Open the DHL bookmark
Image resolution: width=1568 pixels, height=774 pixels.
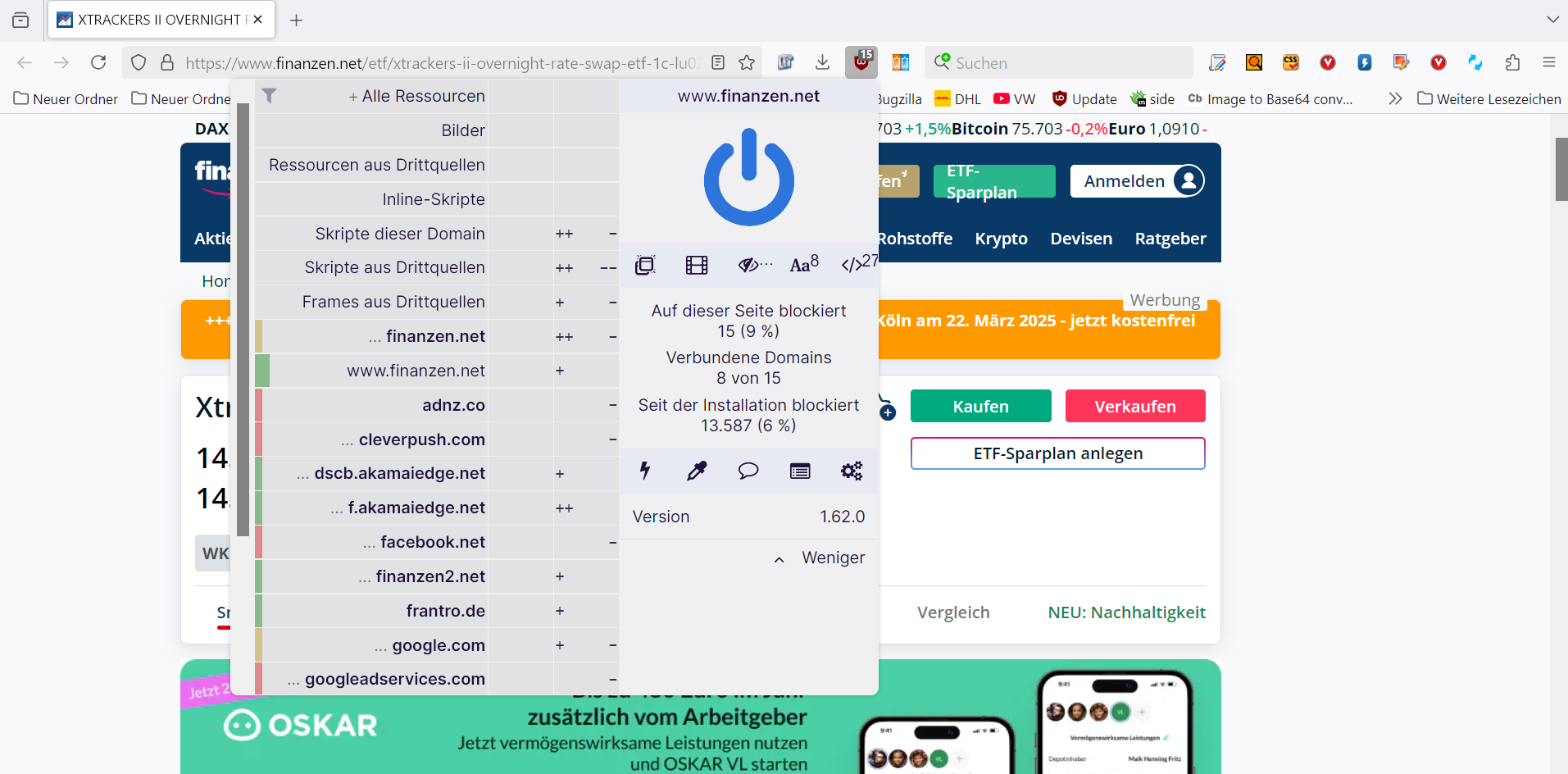[x=957, y=98]
